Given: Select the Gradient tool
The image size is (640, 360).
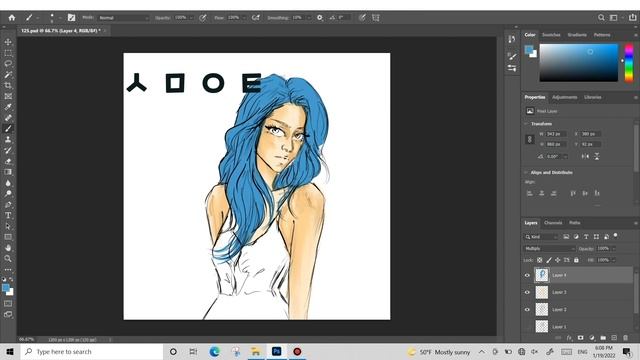Looking at the screenshot, I should pyautogui.click(x=8, y=172).
